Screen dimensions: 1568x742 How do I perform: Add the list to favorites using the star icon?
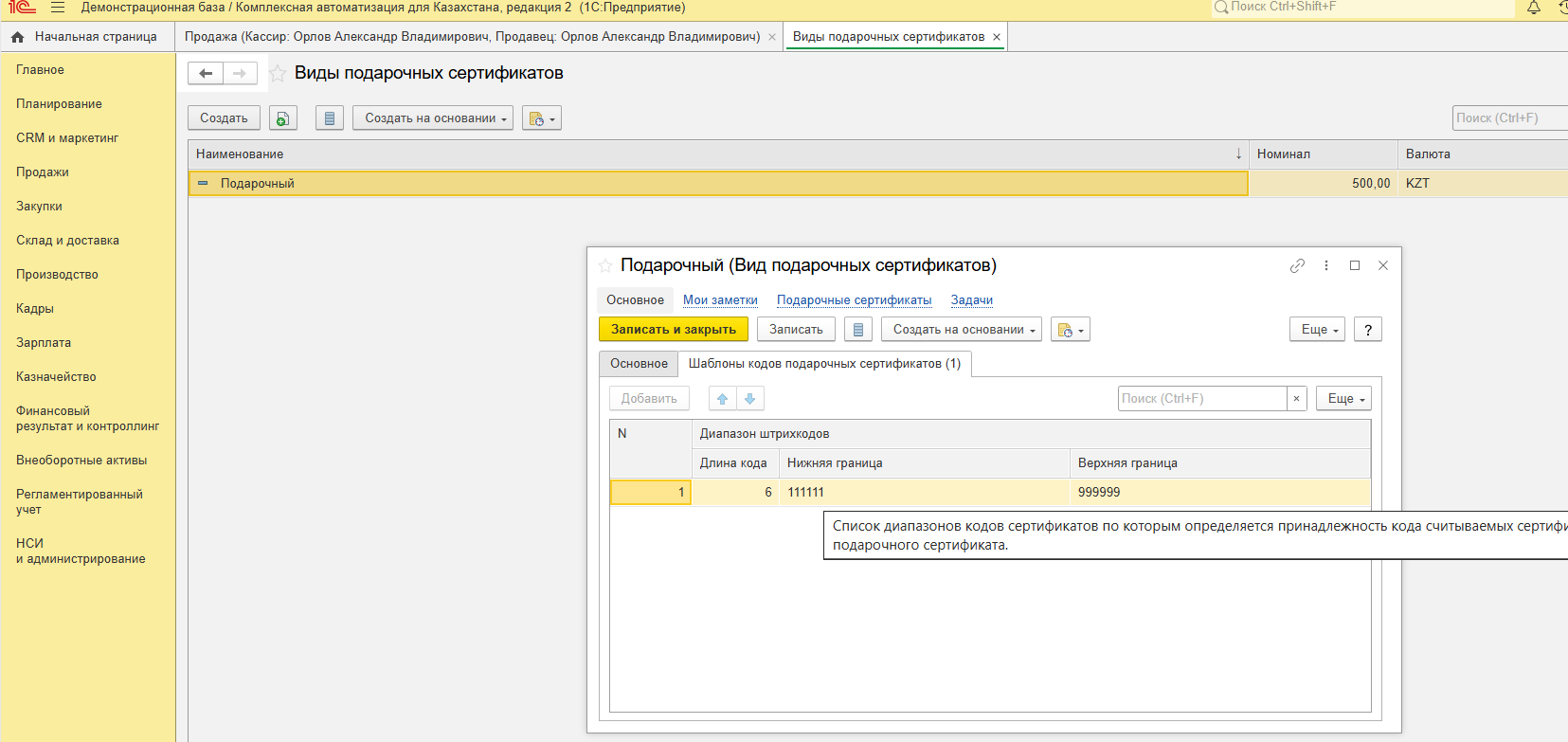[278, 74]
